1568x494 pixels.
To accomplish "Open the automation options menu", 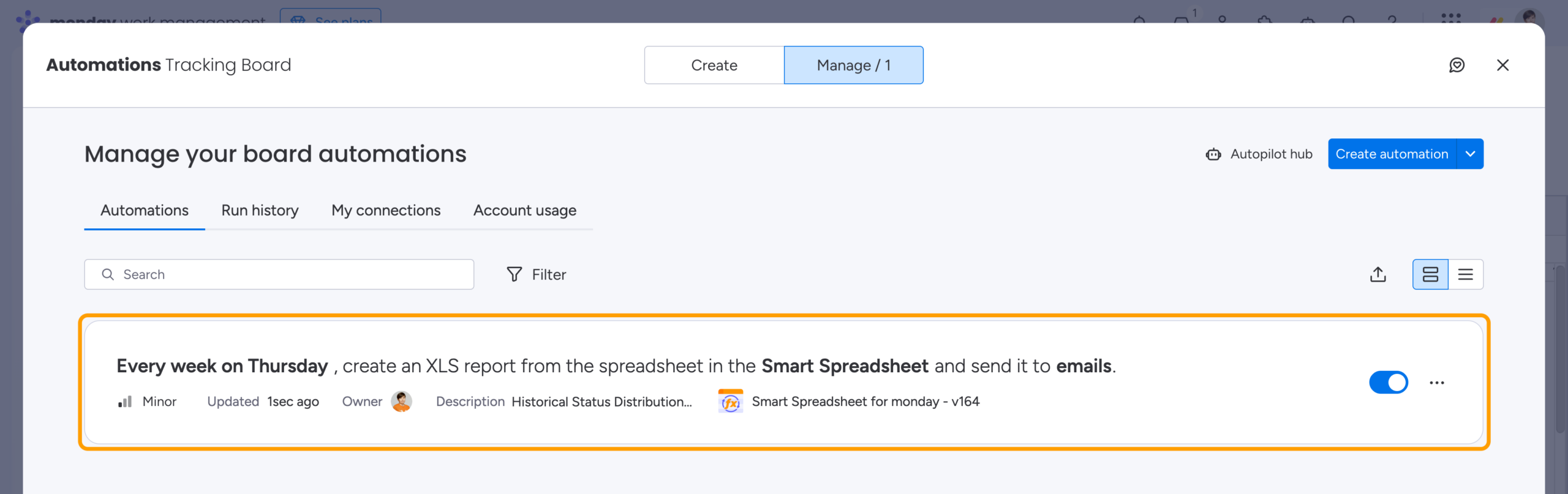I will tap(1438, 382).
